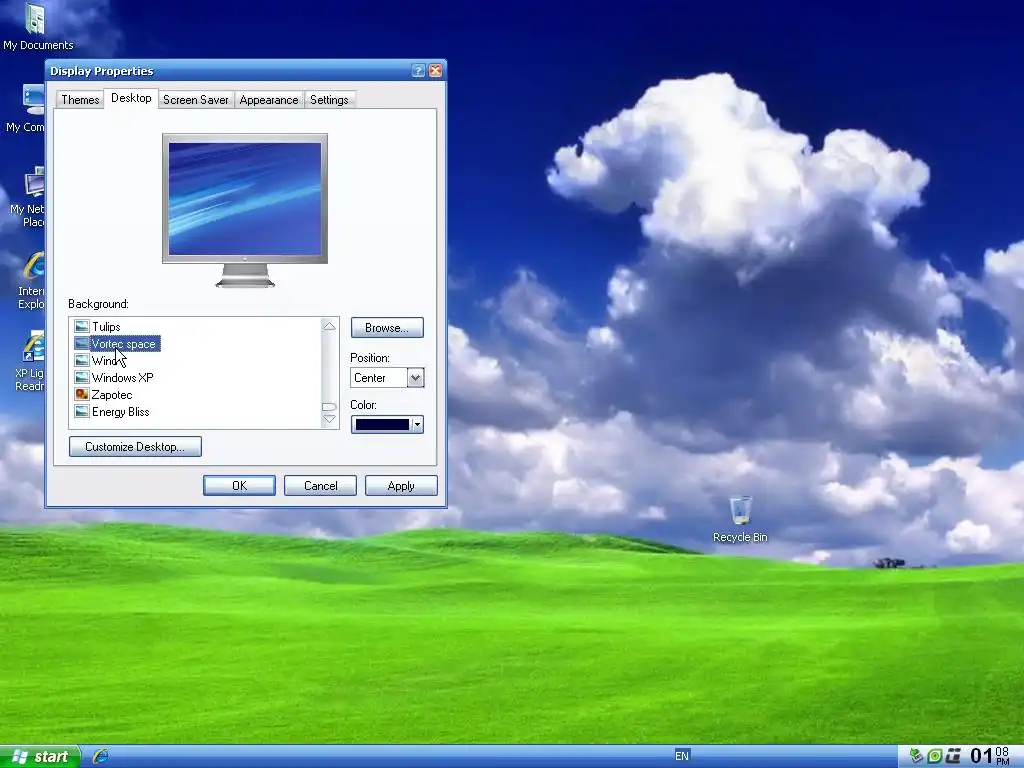
Task: Open the My Documents desktop icon
Action: point(37,26)
